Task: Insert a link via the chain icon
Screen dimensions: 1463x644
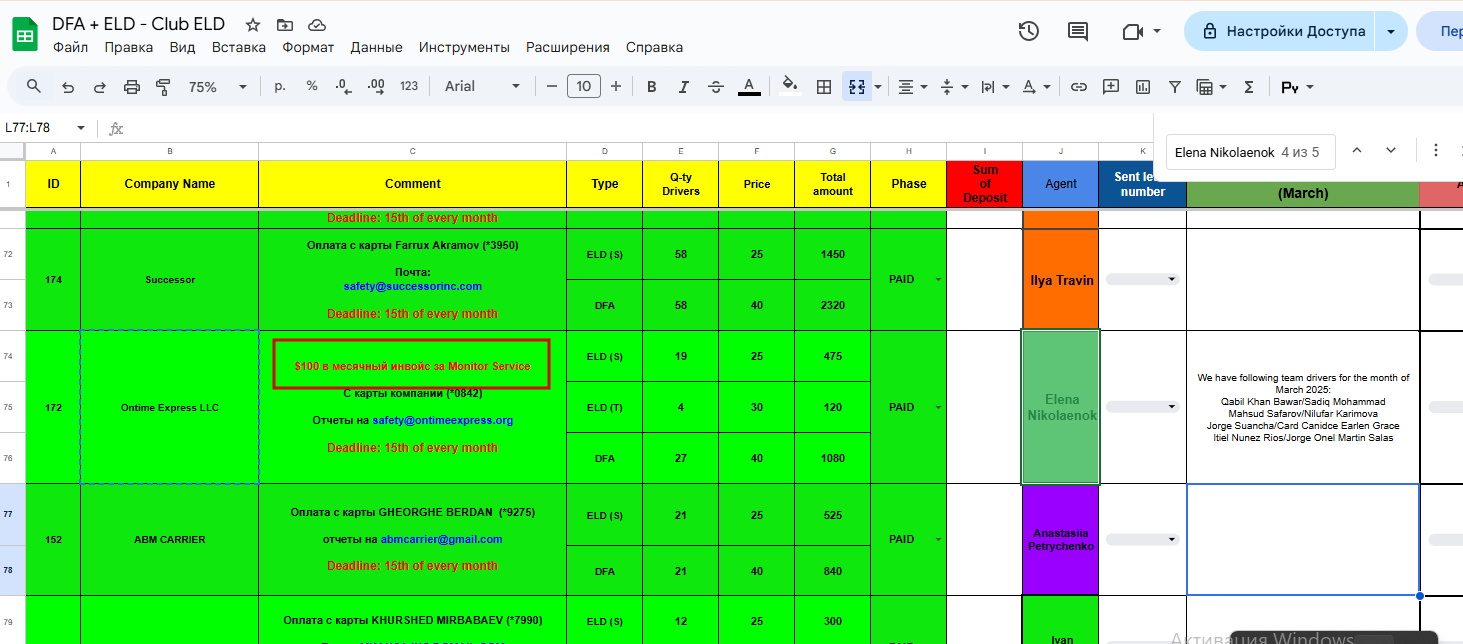Action: pos(1078,87)
